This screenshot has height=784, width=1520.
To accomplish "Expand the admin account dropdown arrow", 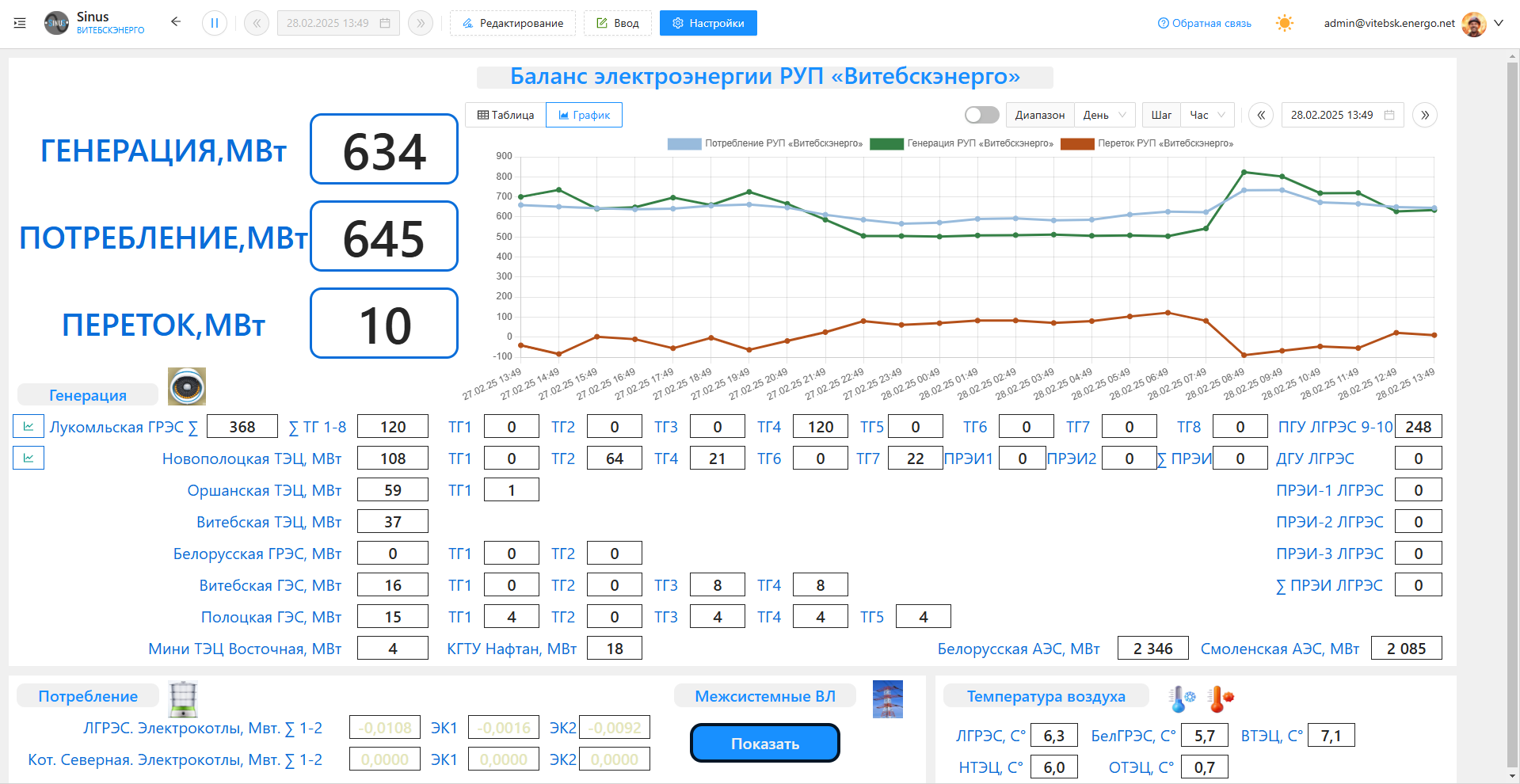I will click(x=1499, y=23).
